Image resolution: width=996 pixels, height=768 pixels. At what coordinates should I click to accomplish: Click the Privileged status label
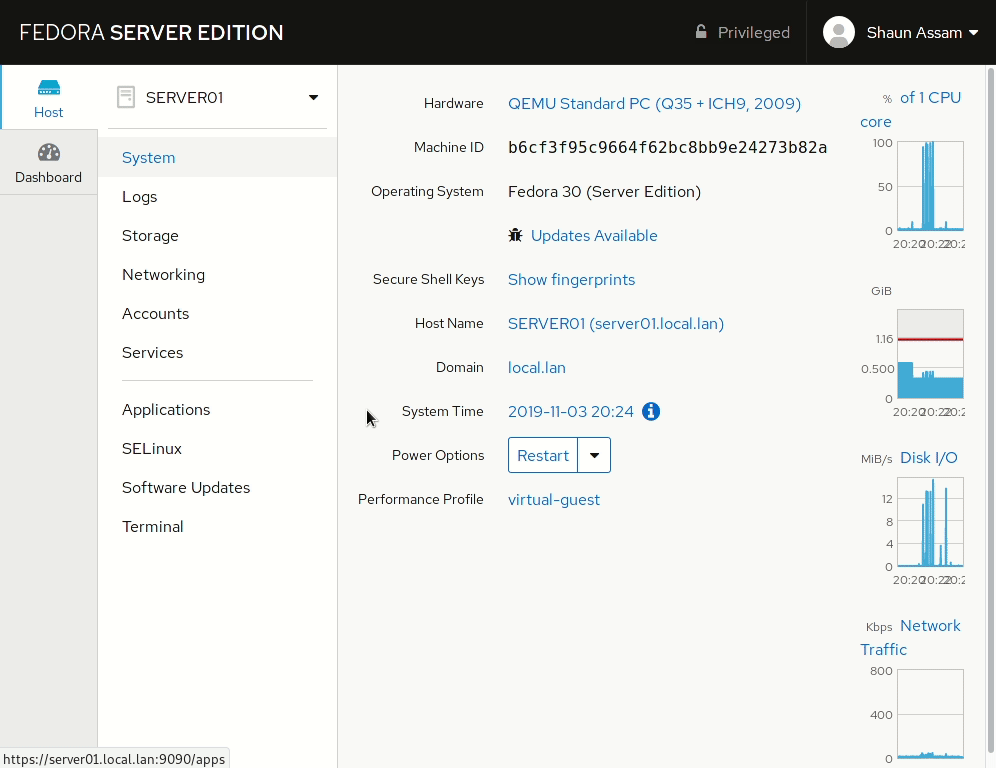(x=753, y=32)
